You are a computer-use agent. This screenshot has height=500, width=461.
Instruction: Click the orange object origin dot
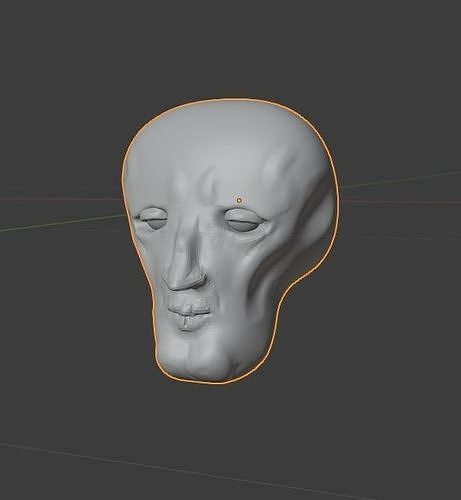coord(239,200)
